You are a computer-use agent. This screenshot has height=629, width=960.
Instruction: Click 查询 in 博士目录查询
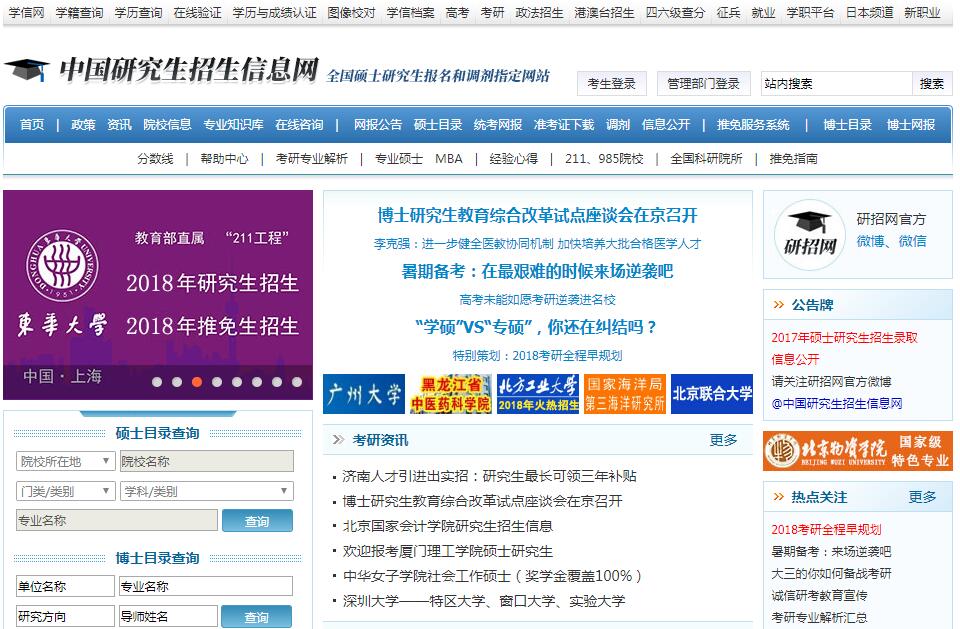tap(257, 617)
